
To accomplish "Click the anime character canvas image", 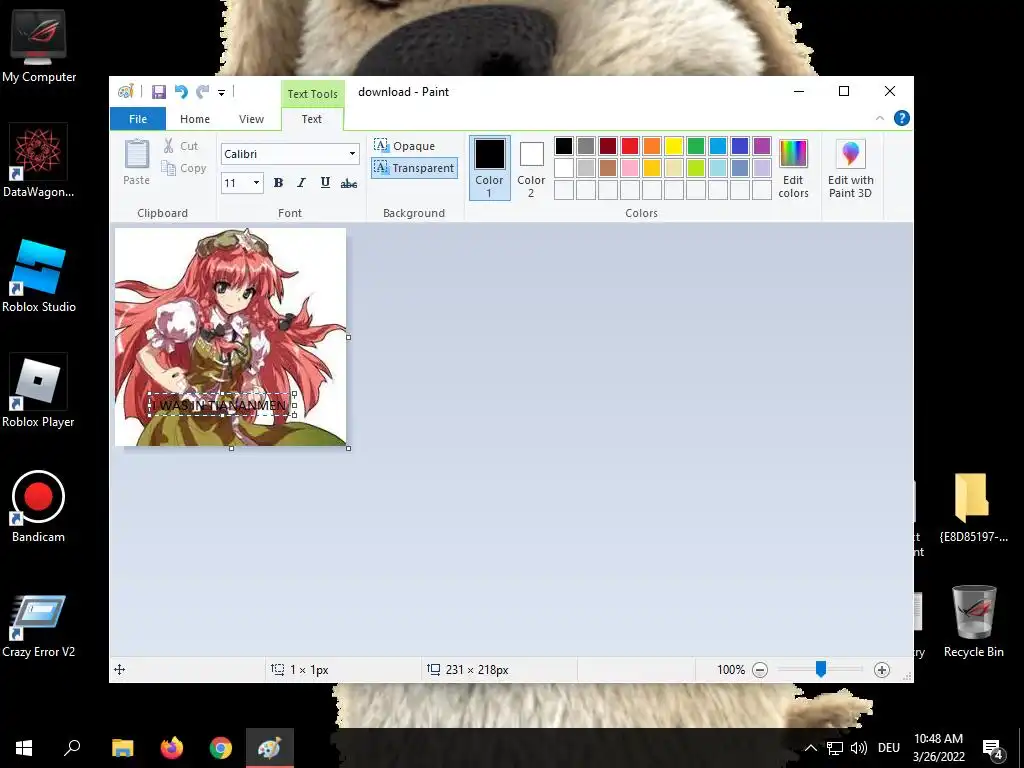I will click(231, 337).
